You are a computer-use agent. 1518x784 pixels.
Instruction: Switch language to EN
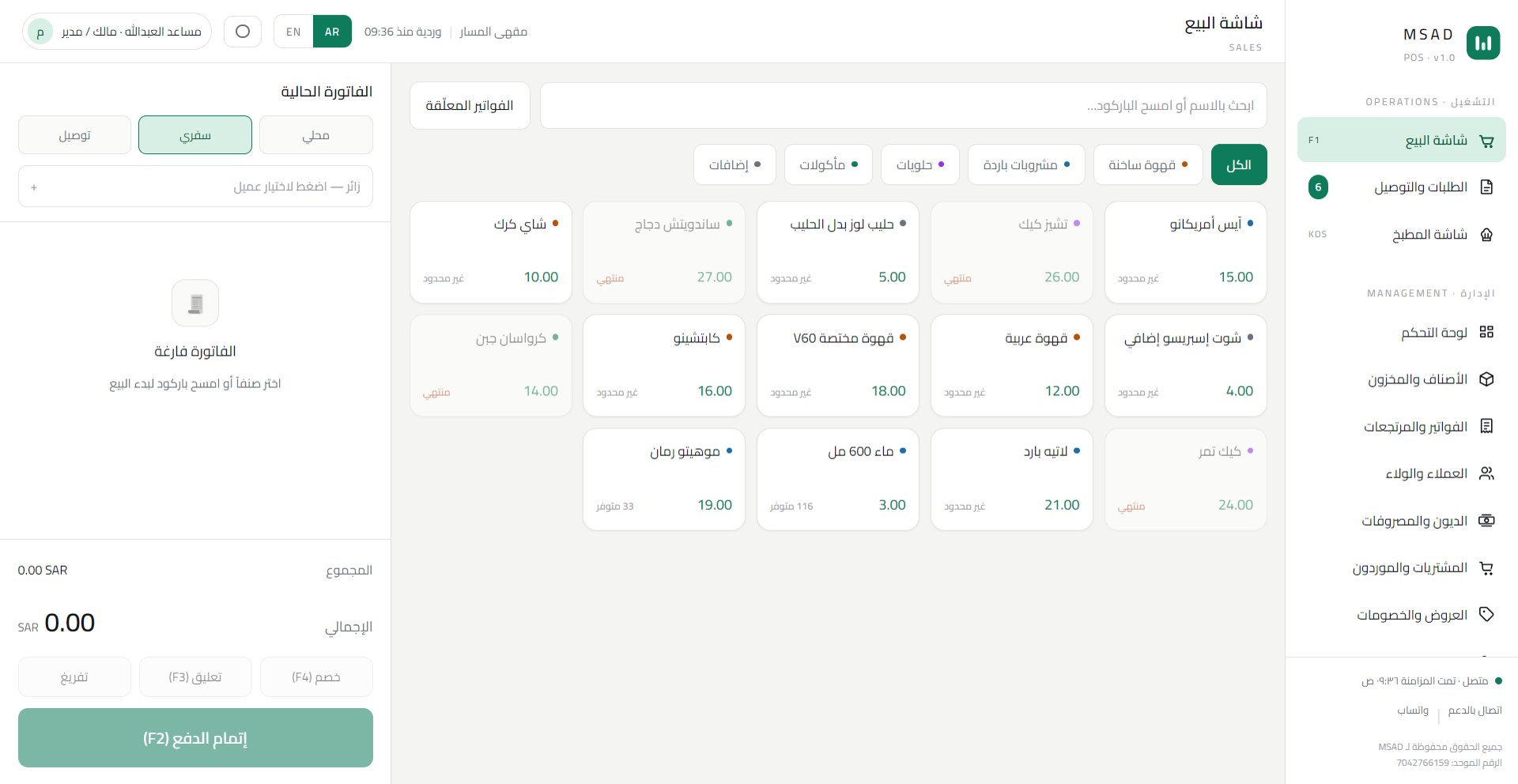[x=293, y=32]
